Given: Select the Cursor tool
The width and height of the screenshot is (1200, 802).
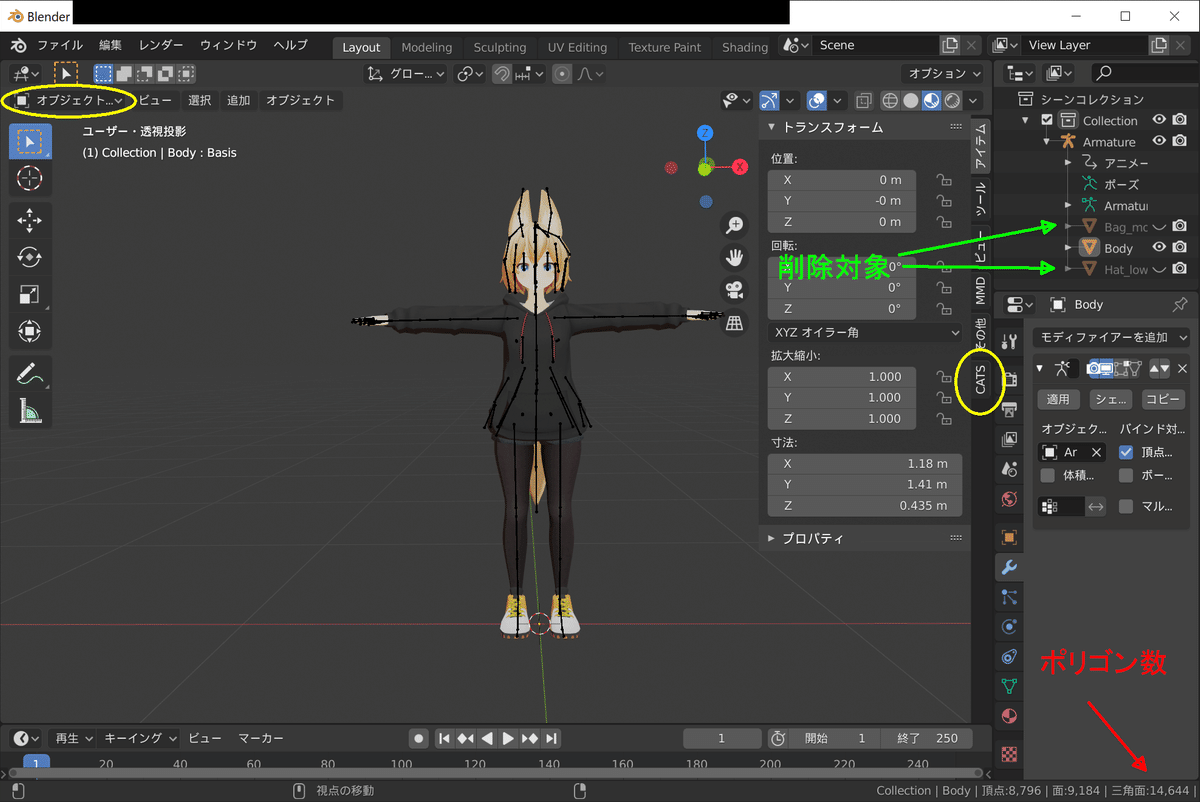Looking at the screenshot, I should pyautogui.click(x=30, y=178).
